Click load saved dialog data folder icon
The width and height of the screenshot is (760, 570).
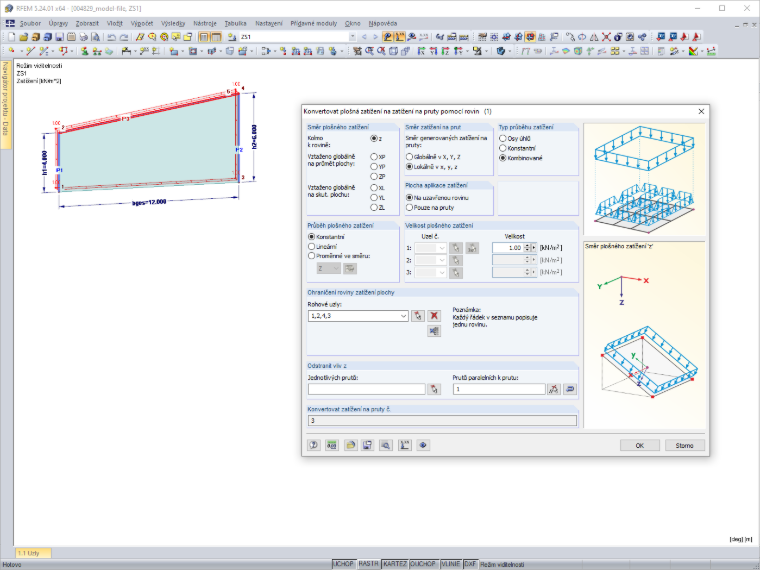pos(350,445)
